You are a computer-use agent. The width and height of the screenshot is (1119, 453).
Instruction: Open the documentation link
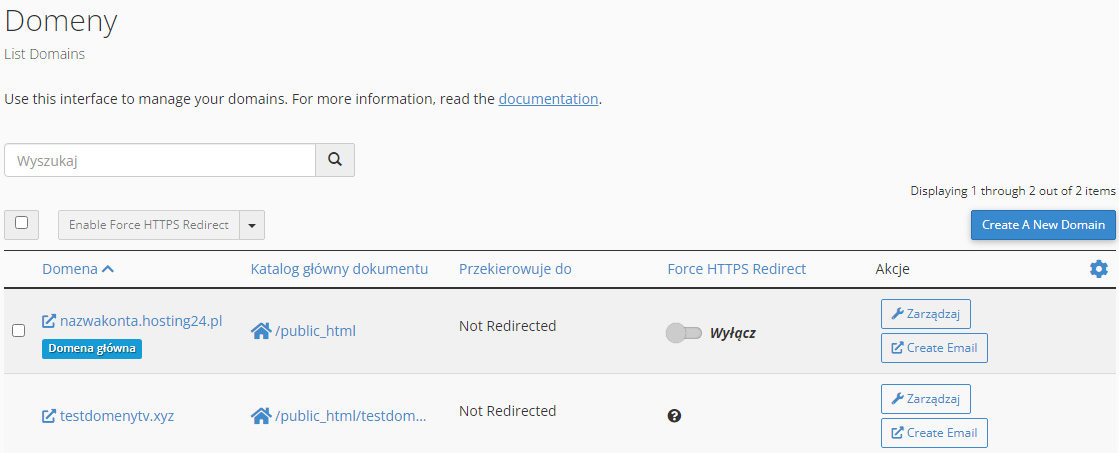point(548,99)
